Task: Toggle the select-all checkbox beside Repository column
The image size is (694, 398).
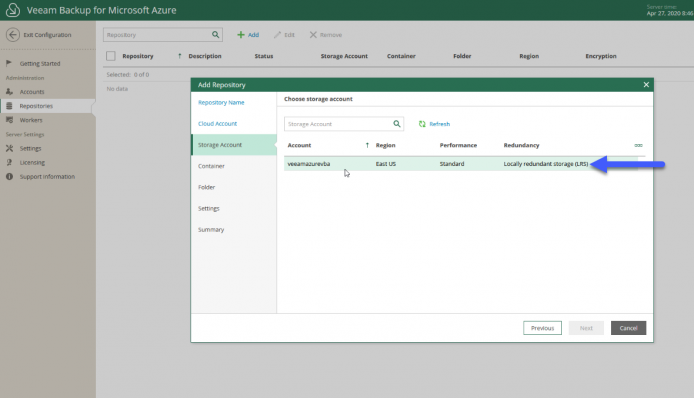Action: 111,56
